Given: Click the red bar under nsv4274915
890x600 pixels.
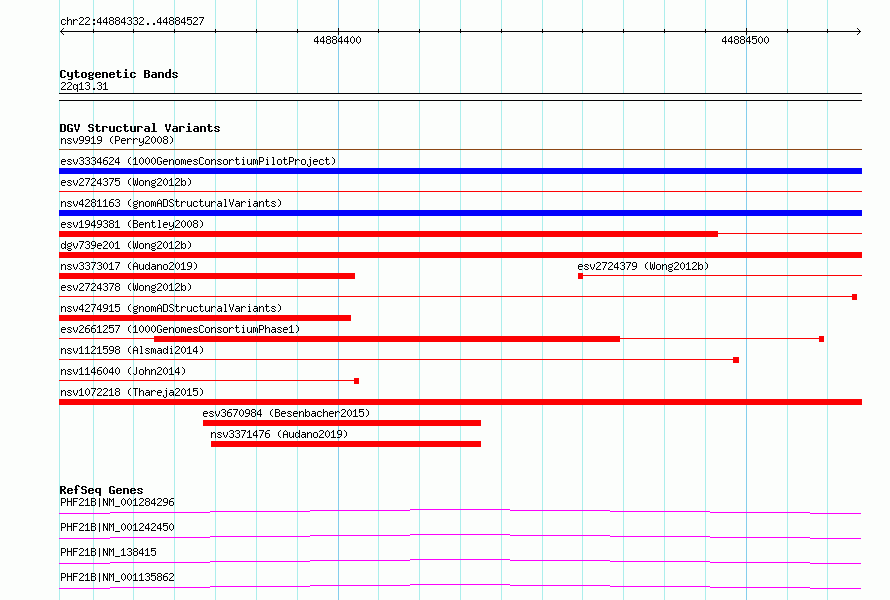Looking at the screenshot, I should click(x=205, y=318).
